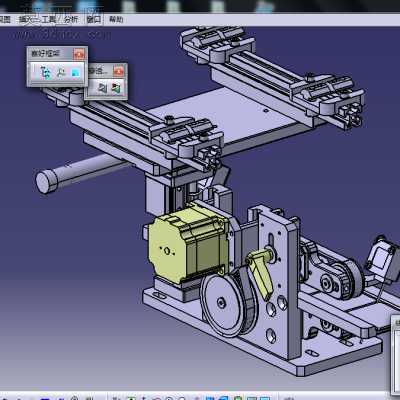Open the 工具 (Tools) menu
400x400 pixels.
click(x=49, y=19)
